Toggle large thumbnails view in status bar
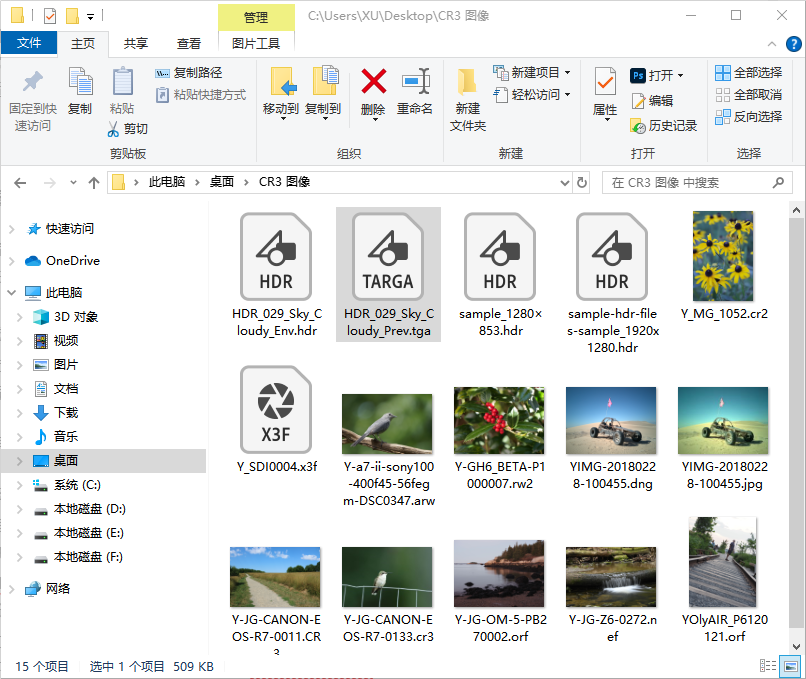Viewport: 806px width, 679px height. click(789, 666)
